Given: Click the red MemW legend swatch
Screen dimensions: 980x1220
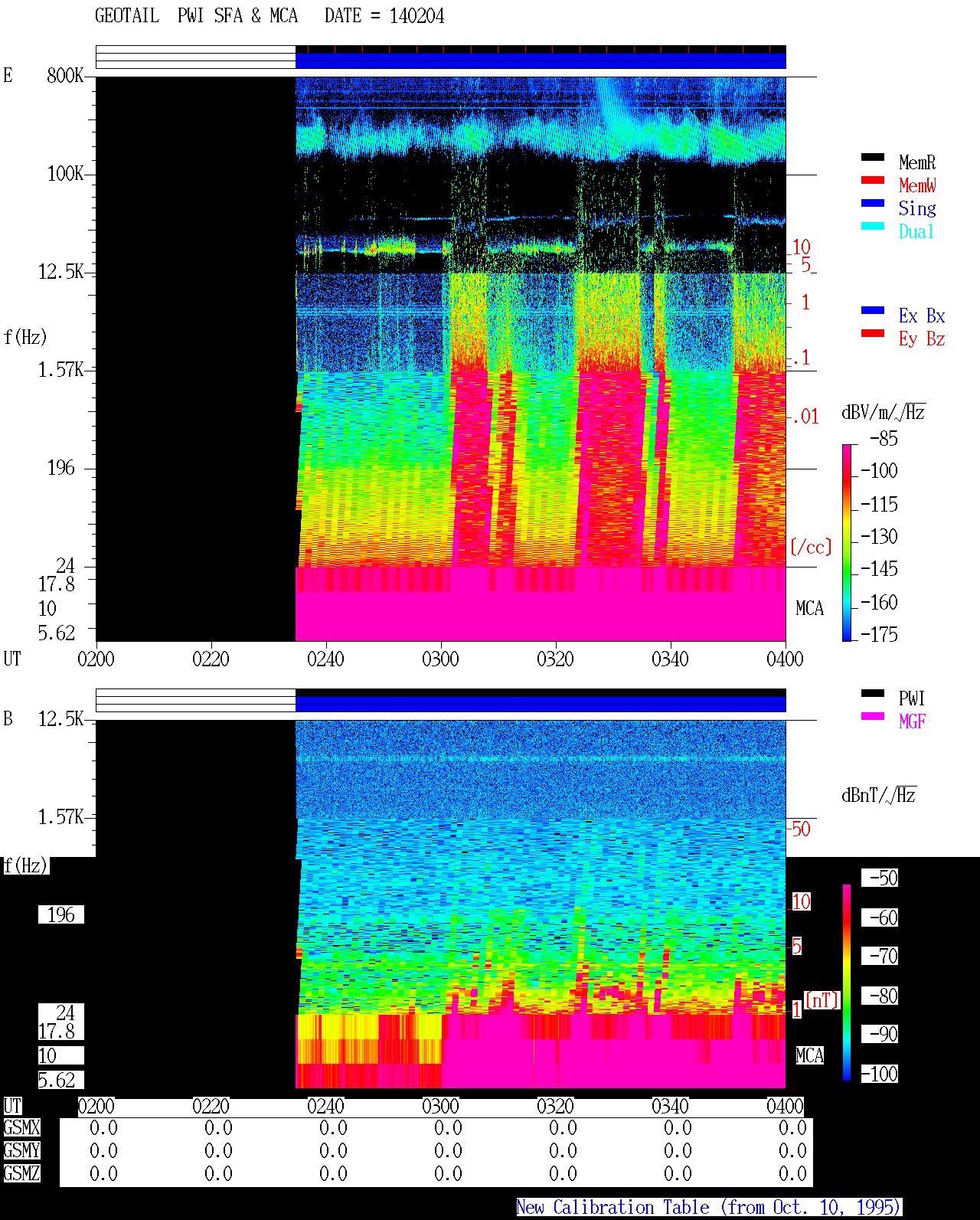Looking at the screenshot, I should pyautogui.click(x=873, y=180).
